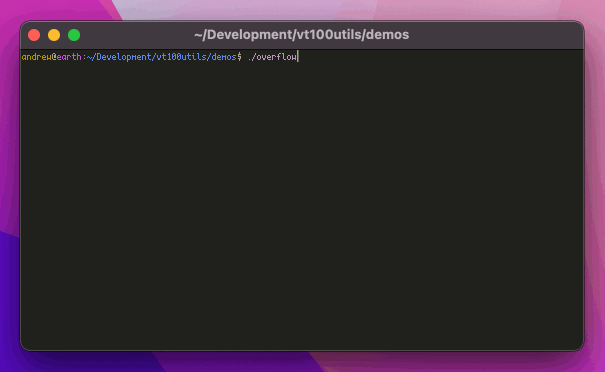Click the username 'andrew' in the prompt
The image size is (605, 372).
37,57
